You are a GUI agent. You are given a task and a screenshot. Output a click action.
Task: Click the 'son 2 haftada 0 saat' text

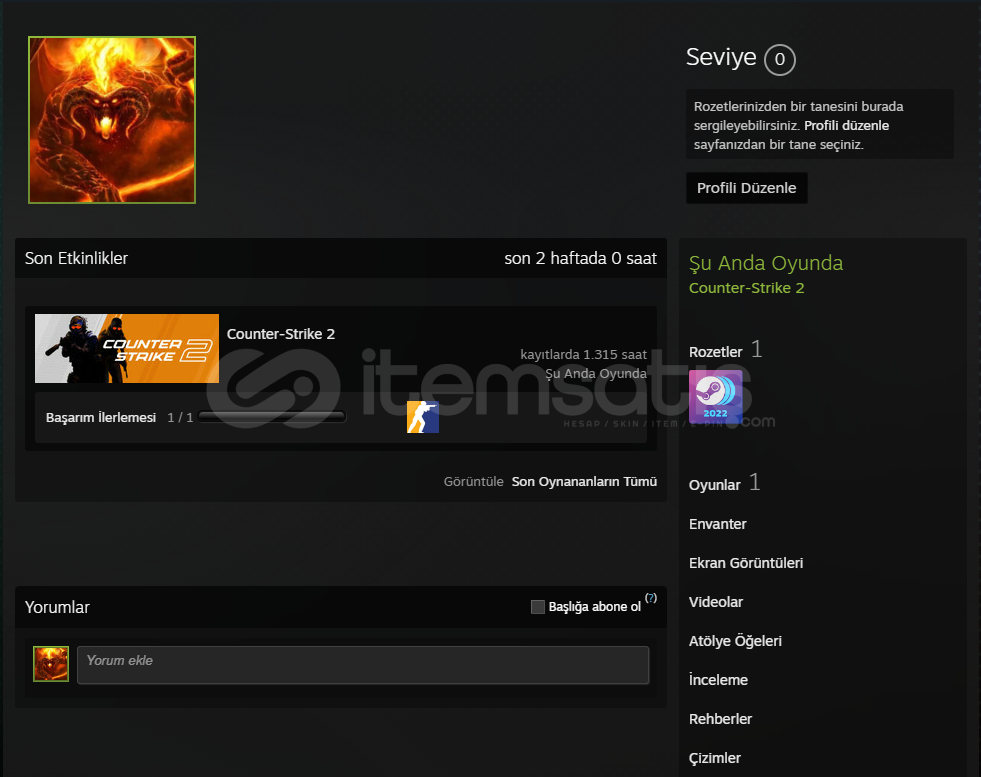point(581,258)
